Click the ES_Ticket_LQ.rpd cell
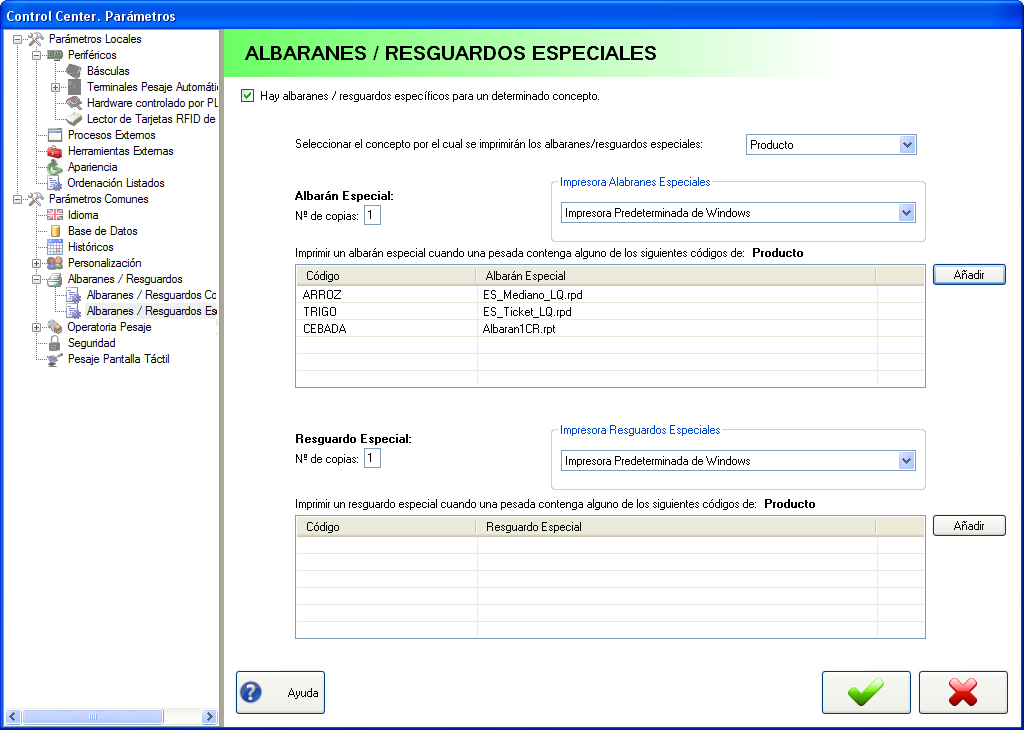The width and height of the screenshot is (1024, 730). 677,311
